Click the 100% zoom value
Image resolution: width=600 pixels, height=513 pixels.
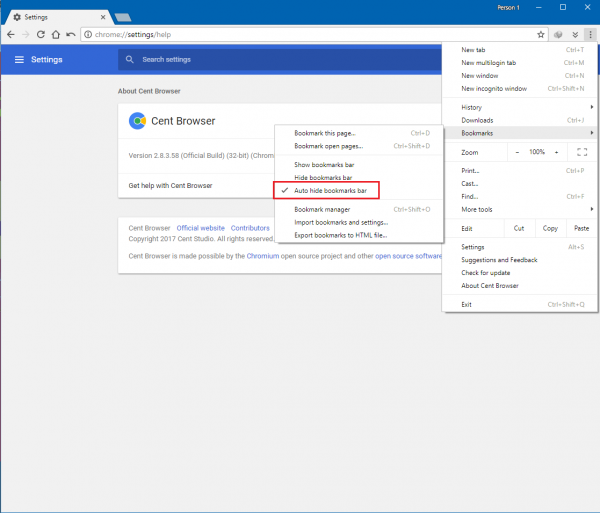[537, 152]
